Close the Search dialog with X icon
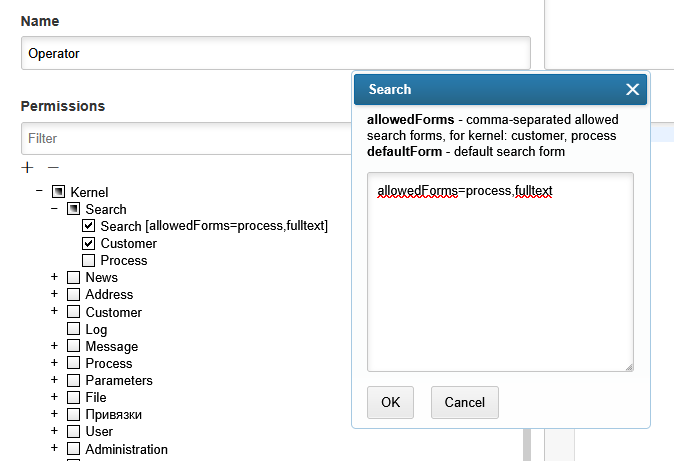 (632, 90)
